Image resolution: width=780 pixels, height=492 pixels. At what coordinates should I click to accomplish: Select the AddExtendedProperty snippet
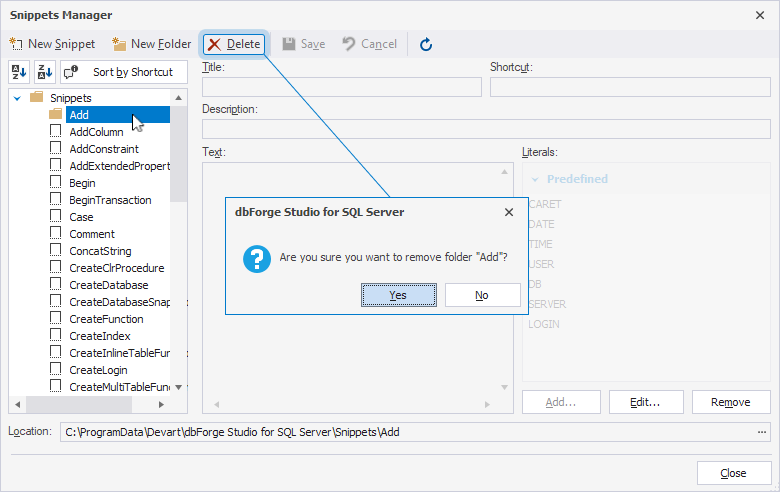pos(119,166)
